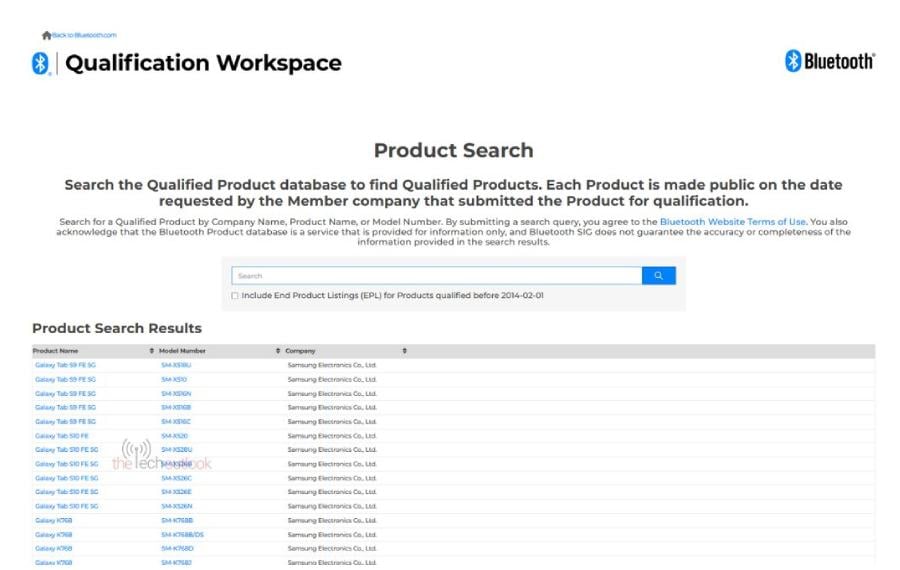Screen dimensions: 900x570
Task: Sort results by Product Name arrows
Action: [152, 351]
